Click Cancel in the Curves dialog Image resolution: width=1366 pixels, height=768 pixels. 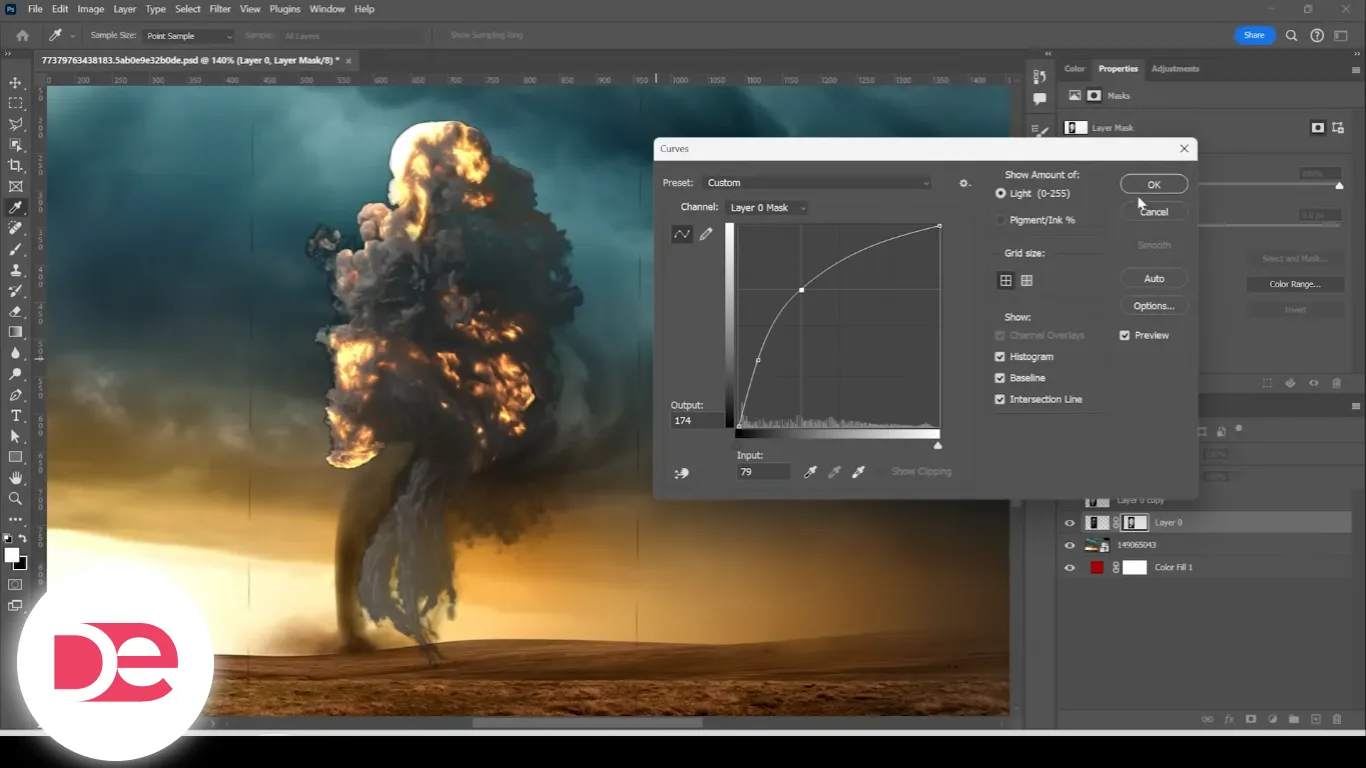(1154, 212)
